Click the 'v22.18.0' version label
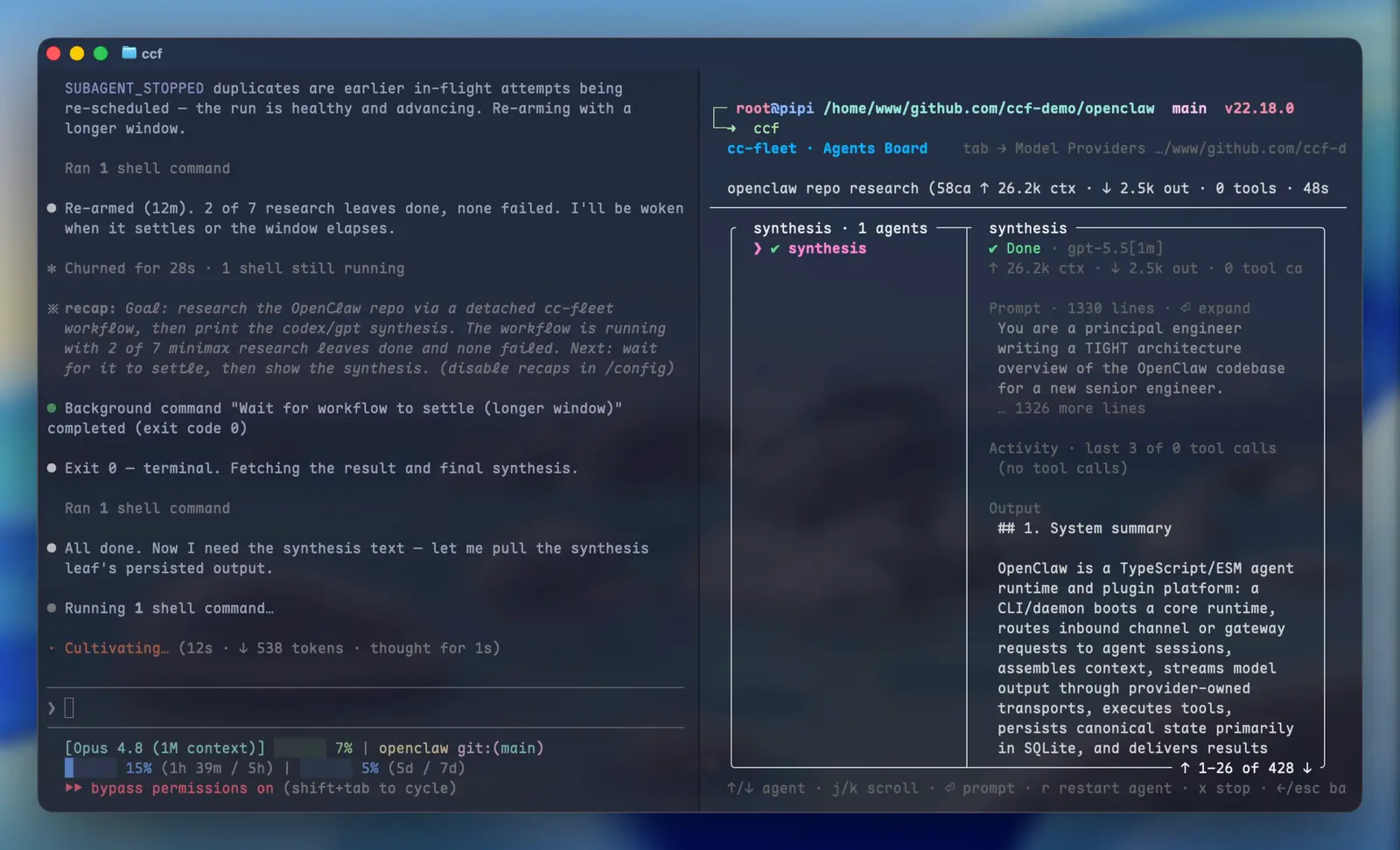Image resolution: width=1400 pixels, height=850 pixels. [x=1259, y=108]
